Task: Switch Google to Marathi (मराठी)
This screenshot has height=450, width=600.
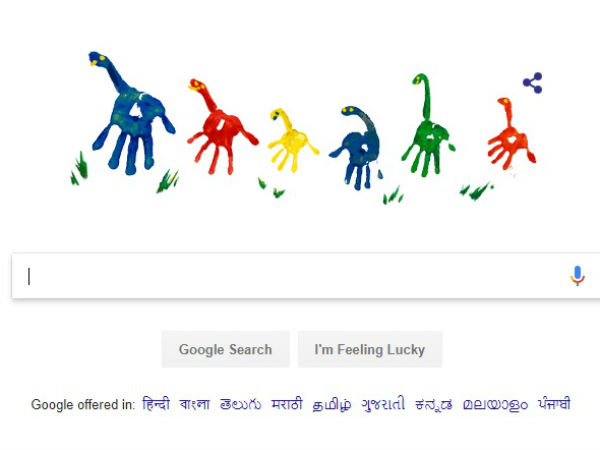Action: (287, 404)
